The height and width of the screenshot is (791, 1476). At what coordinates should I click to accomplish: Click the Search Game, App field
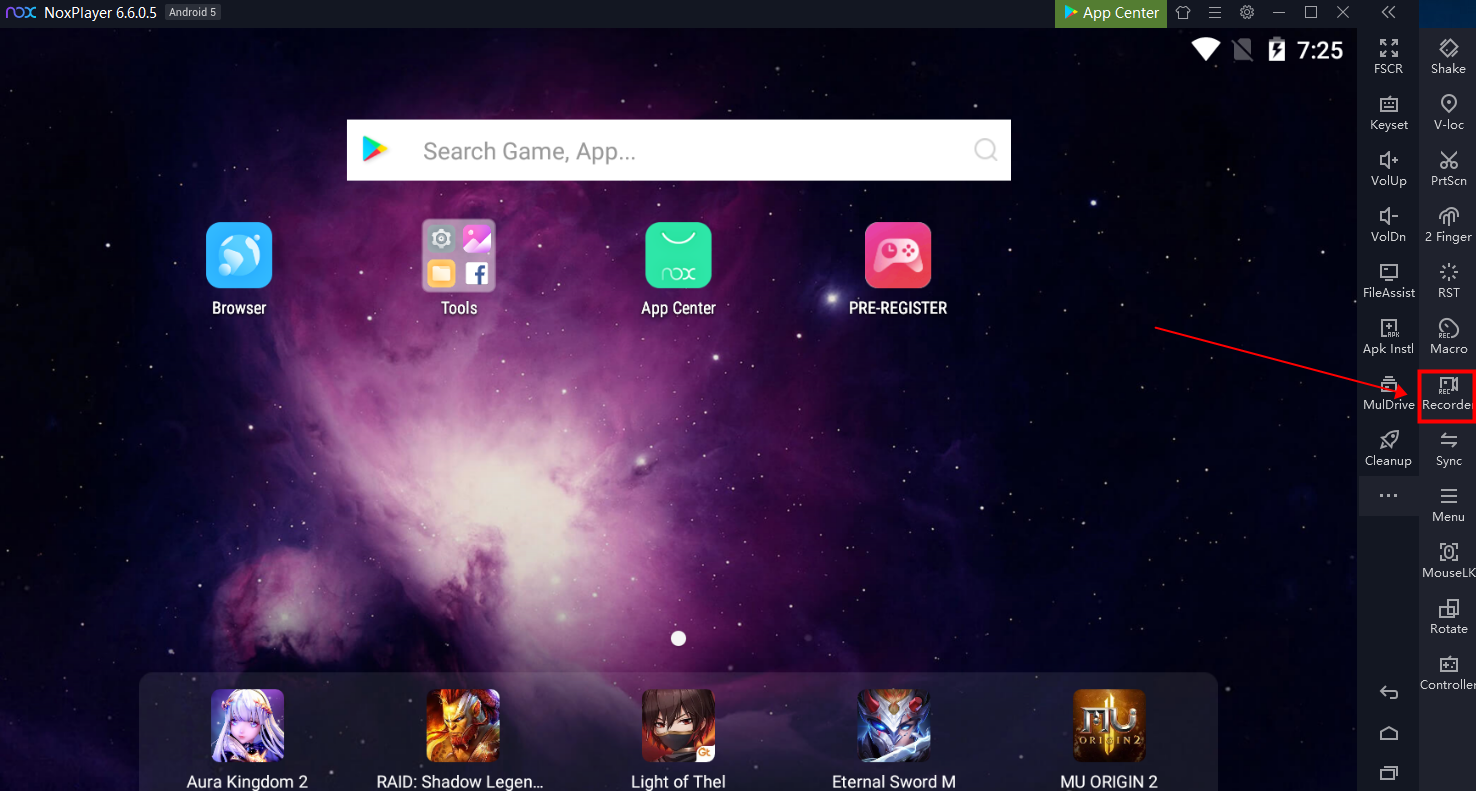click(x=678, y=151)
